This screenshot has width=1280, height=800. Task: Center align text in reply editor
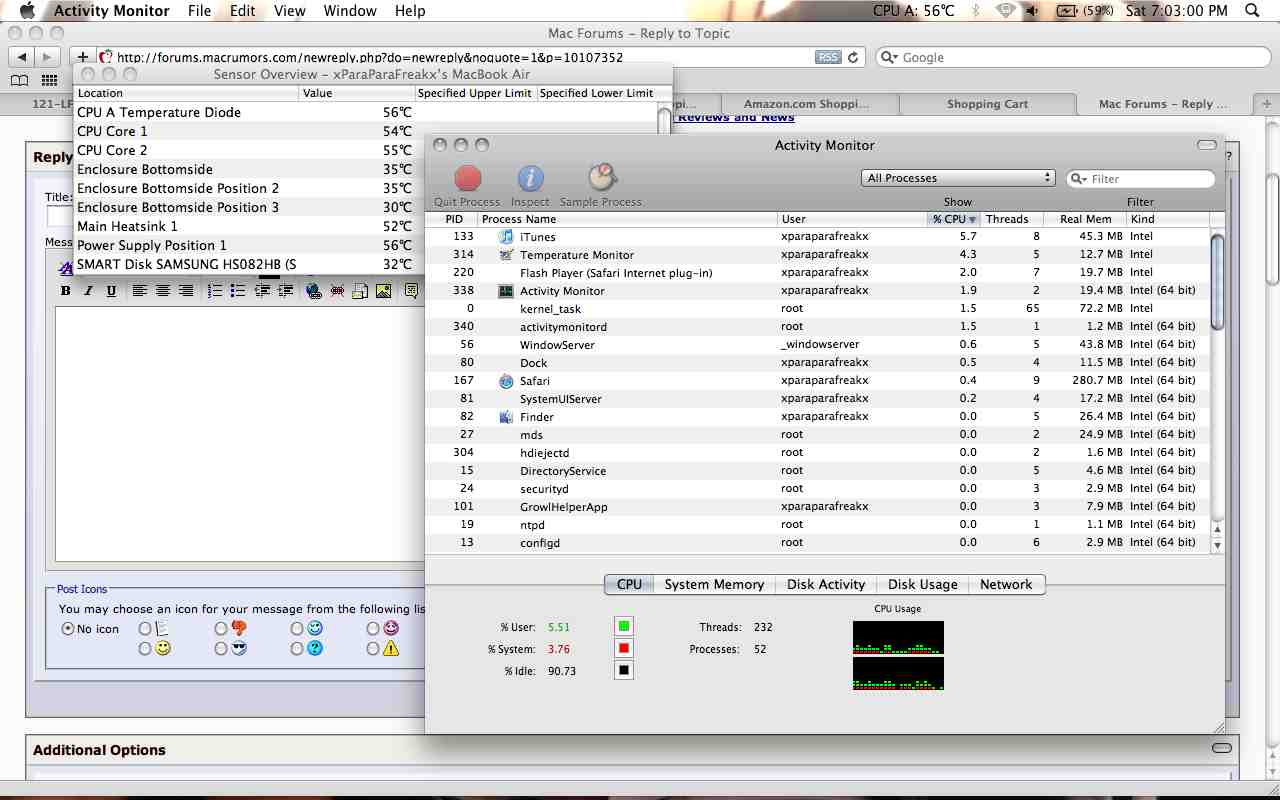[x=163, y=291]
